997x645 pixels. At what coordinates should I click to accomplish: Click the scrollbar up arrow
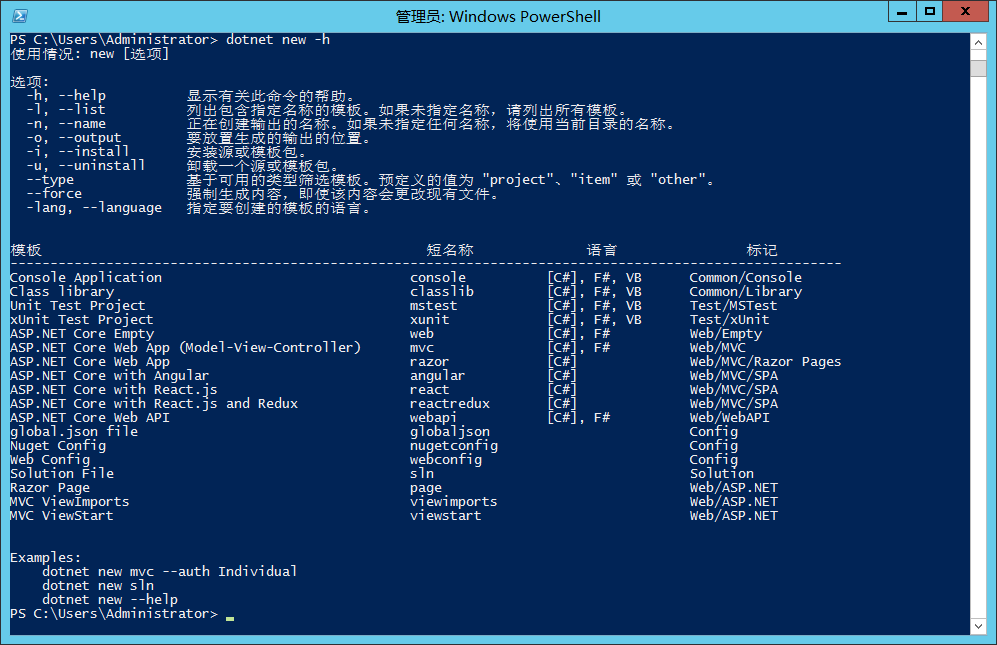(978, 43)
